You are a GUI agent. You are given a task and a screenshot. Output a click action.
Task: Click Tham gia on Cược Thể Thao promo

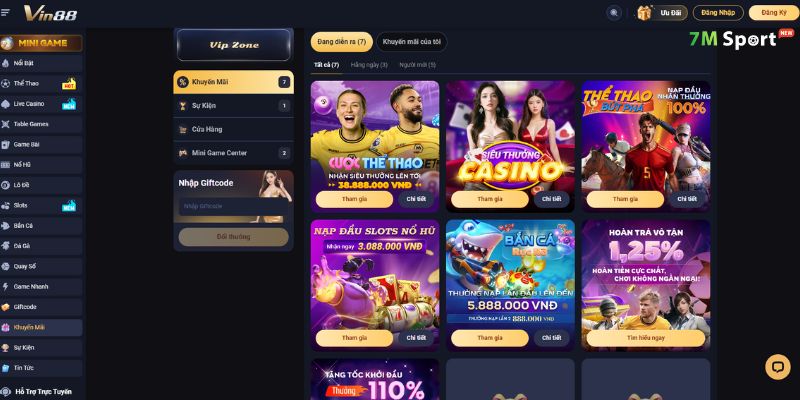[354, 199]
